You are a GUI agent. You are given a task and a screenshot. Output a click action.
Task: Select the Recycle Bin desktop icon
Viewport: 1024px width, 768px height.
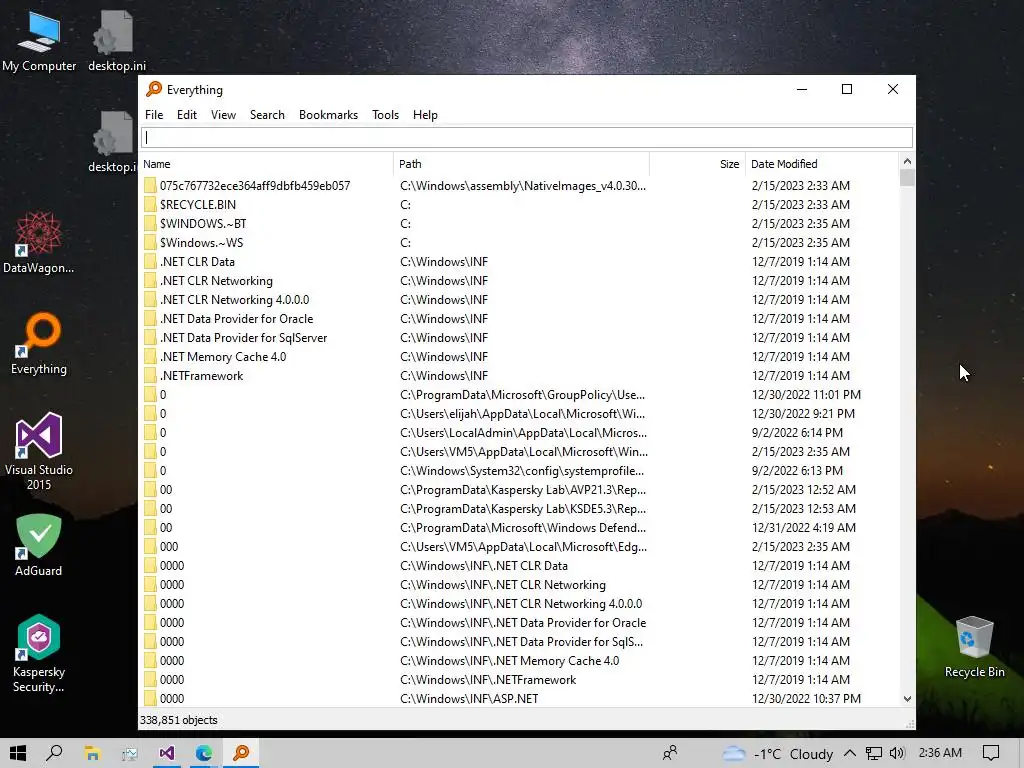point(974,647)
